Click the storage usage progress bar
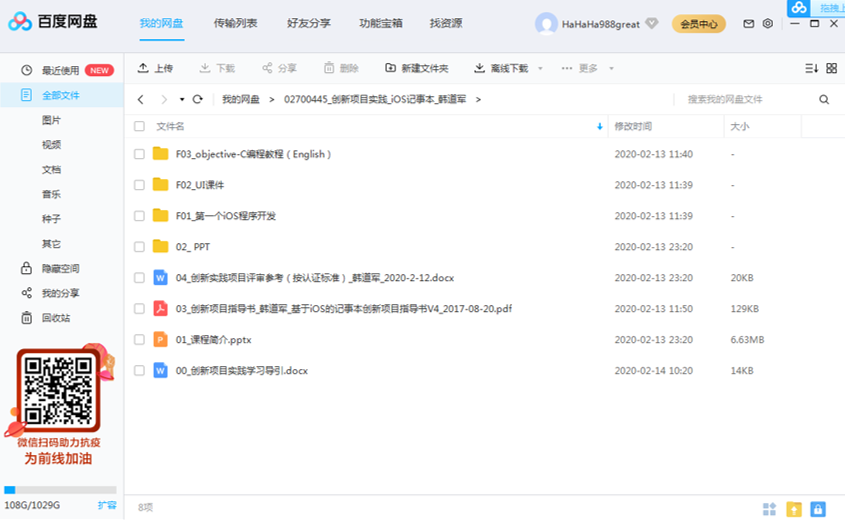The image size is (845, 520). pos(60,490)
